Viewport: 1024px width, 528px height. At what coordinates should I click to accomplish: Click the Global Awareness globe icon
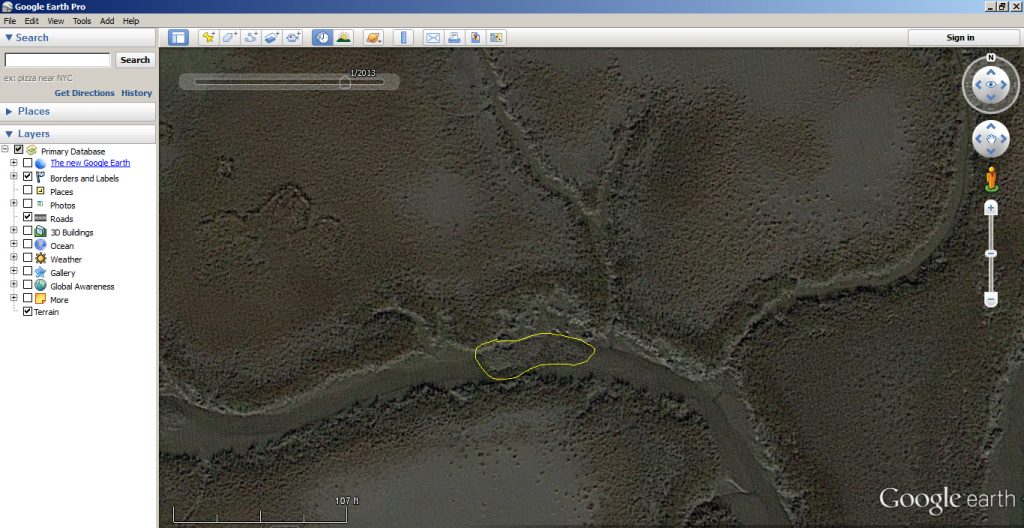40,286
